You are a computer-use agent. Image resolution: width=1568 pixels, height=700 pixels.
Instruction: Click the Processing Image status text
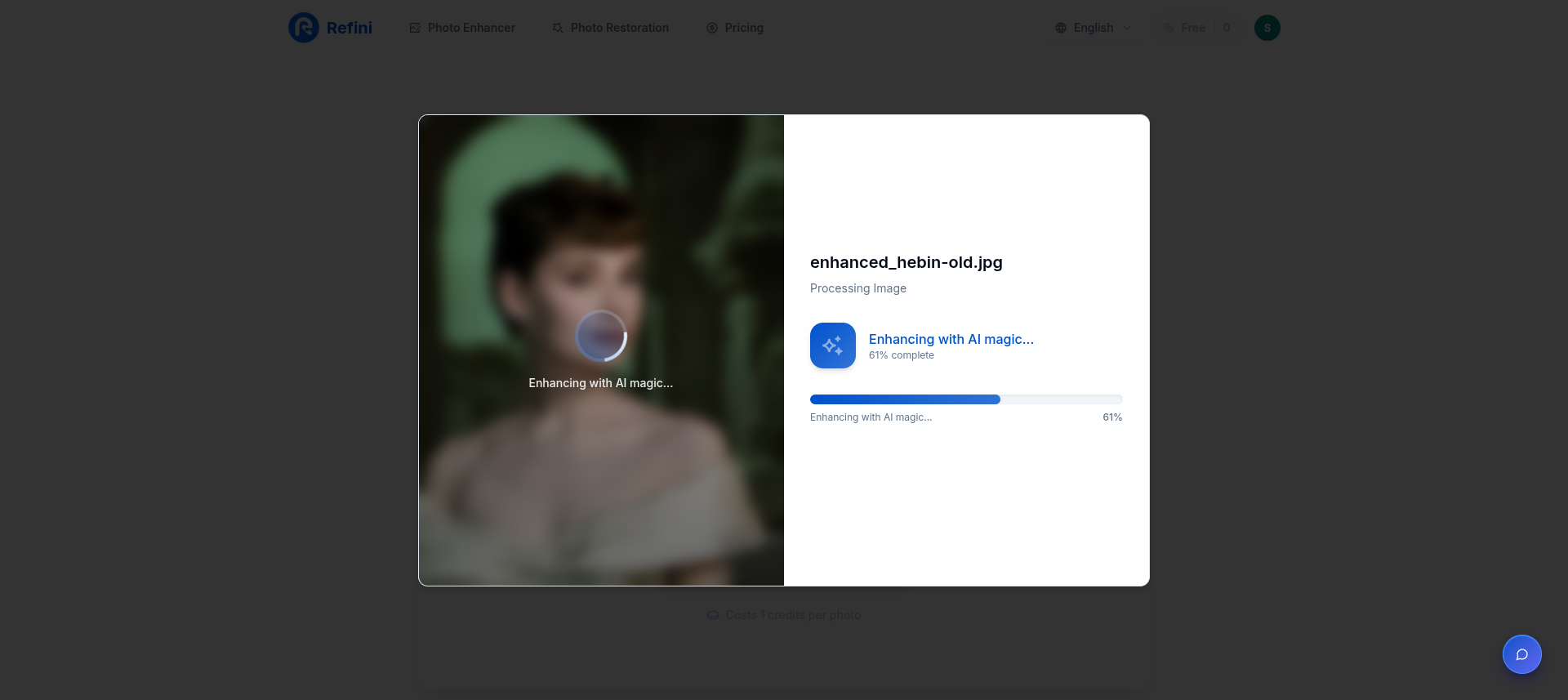point(858,288)
